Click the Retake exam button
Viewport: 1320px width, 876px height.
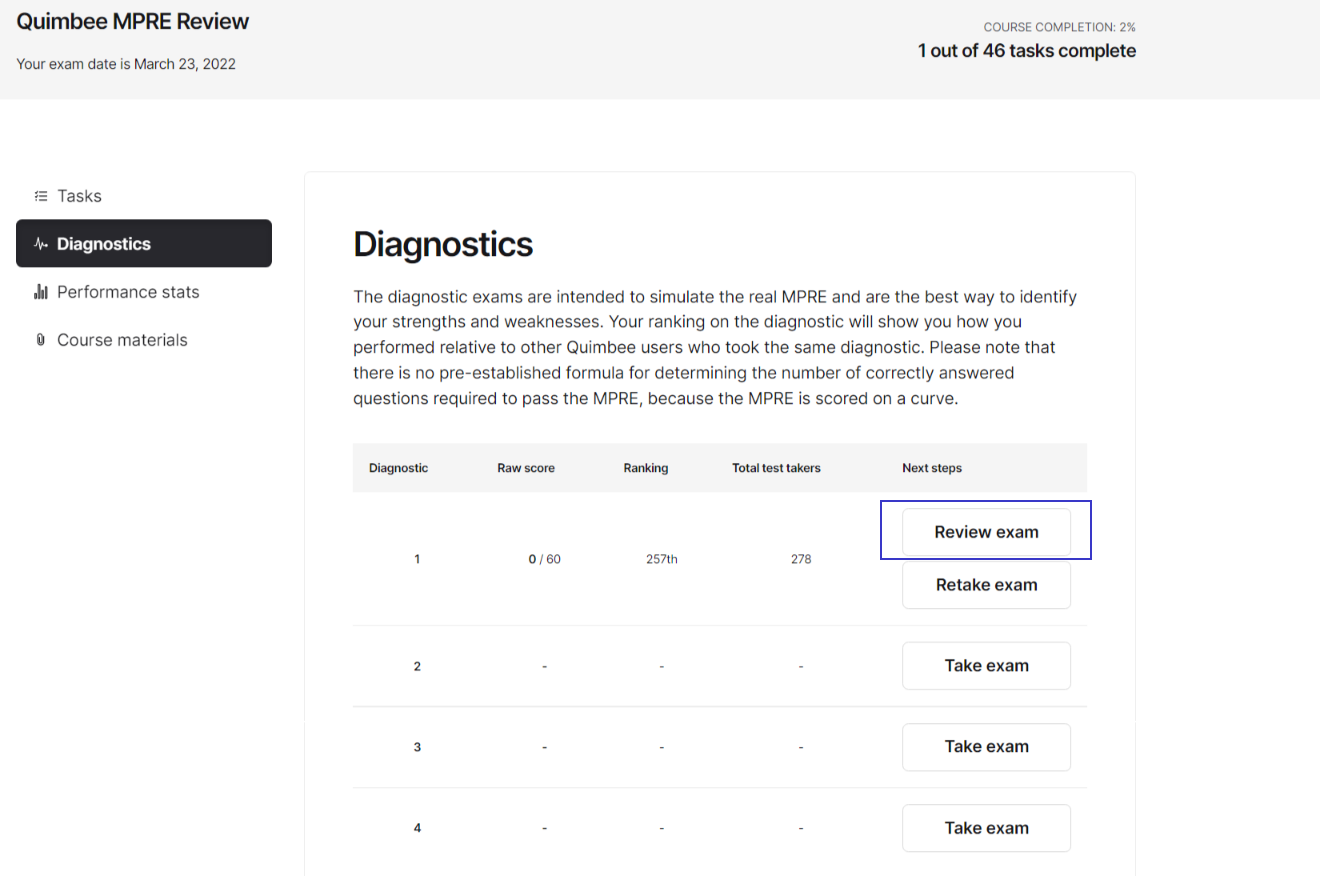pos(986,585)
